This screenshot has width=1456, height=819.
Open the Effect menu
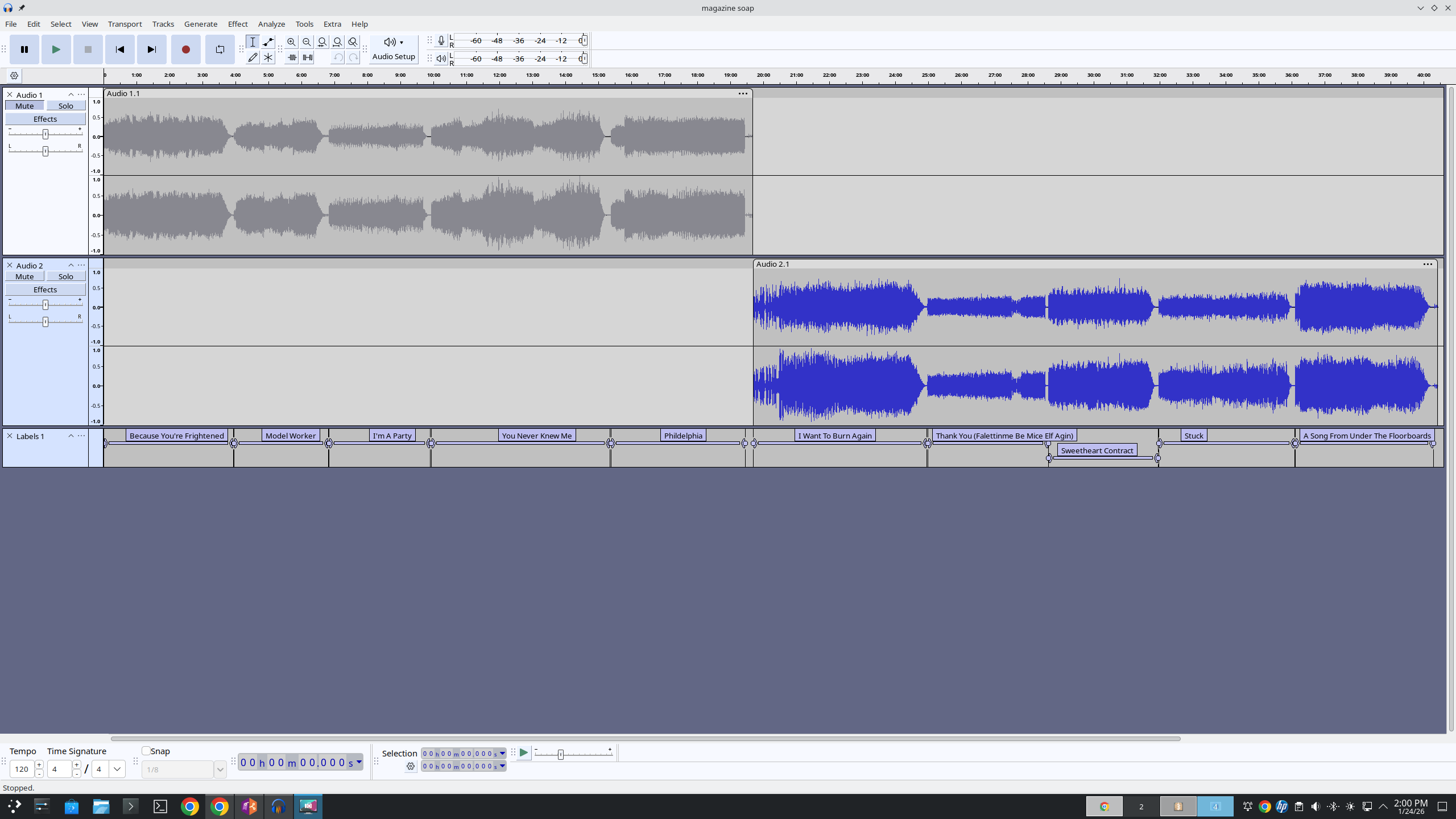click(237, 24)
